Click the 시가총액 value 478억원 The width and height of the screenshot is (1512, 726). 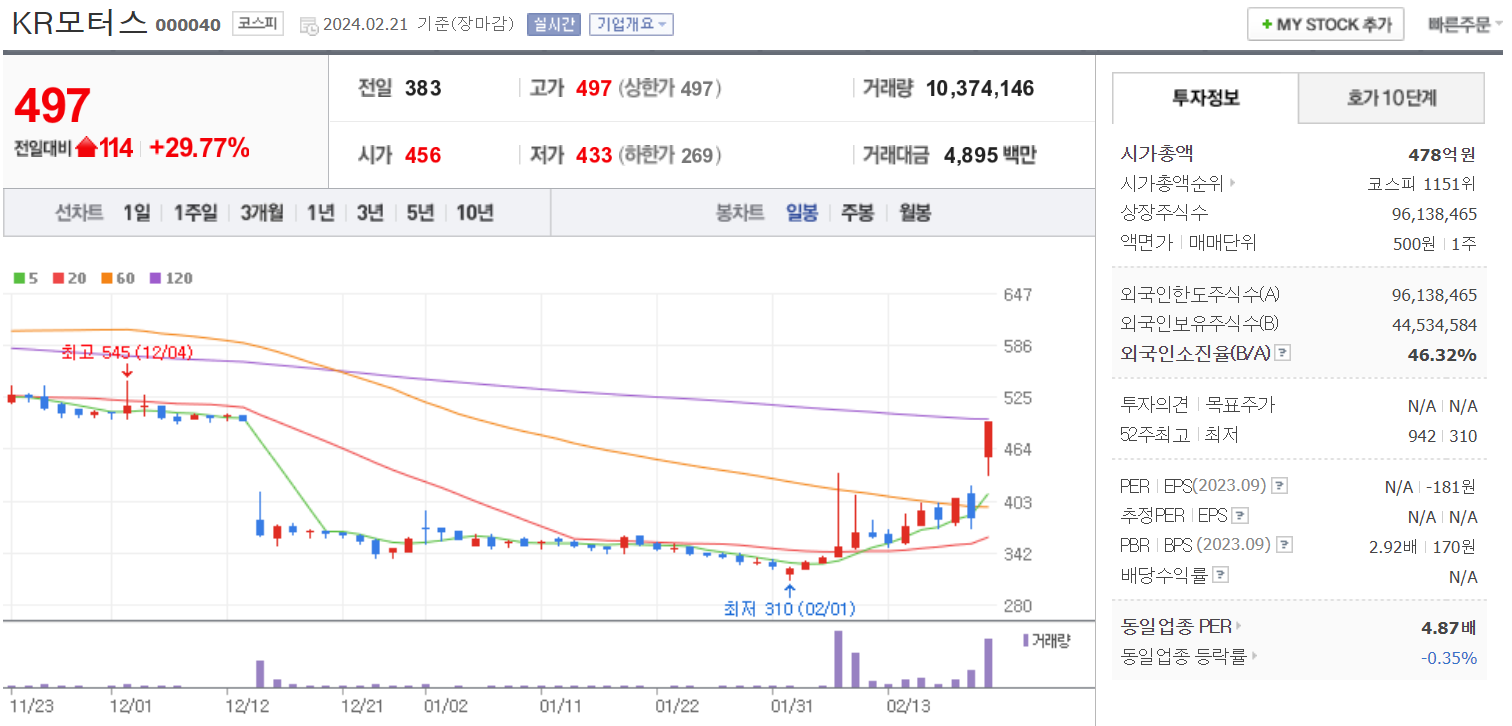click(1442, 154)
